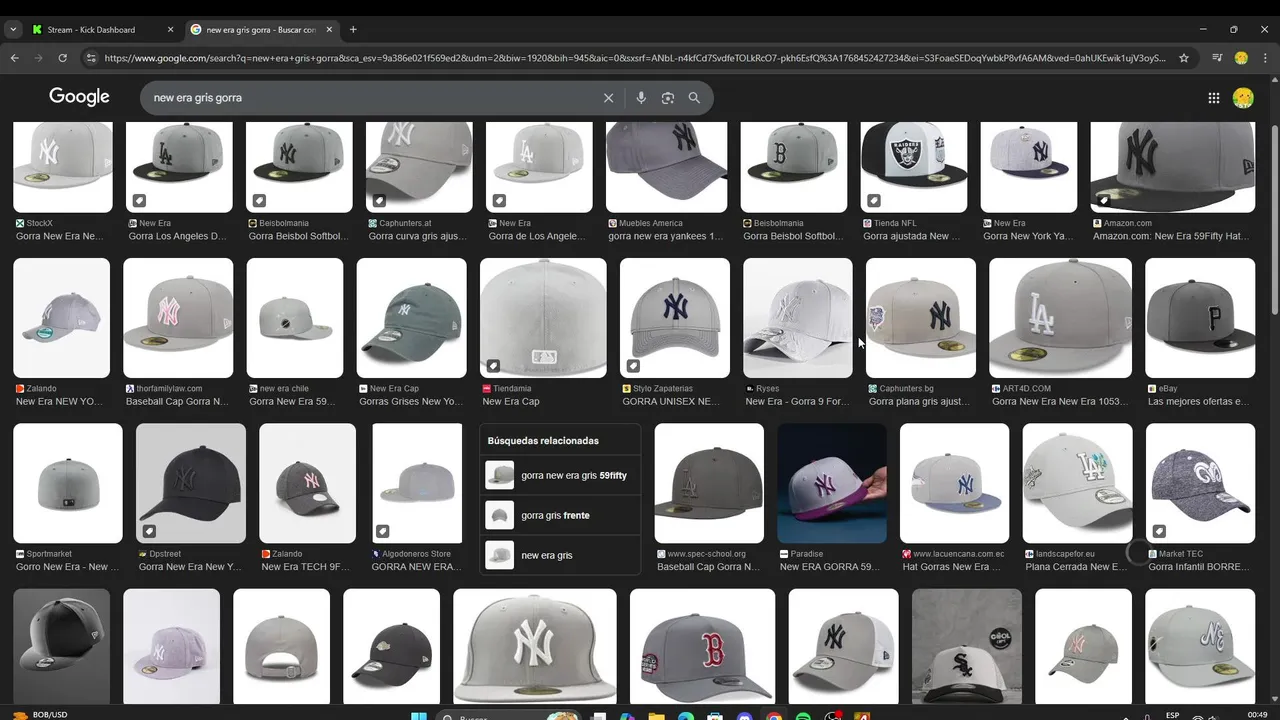Open the ART4D.COM LA cap thumbnail
Screen dimensions: 1280x720
click(x=1060, y=318)
